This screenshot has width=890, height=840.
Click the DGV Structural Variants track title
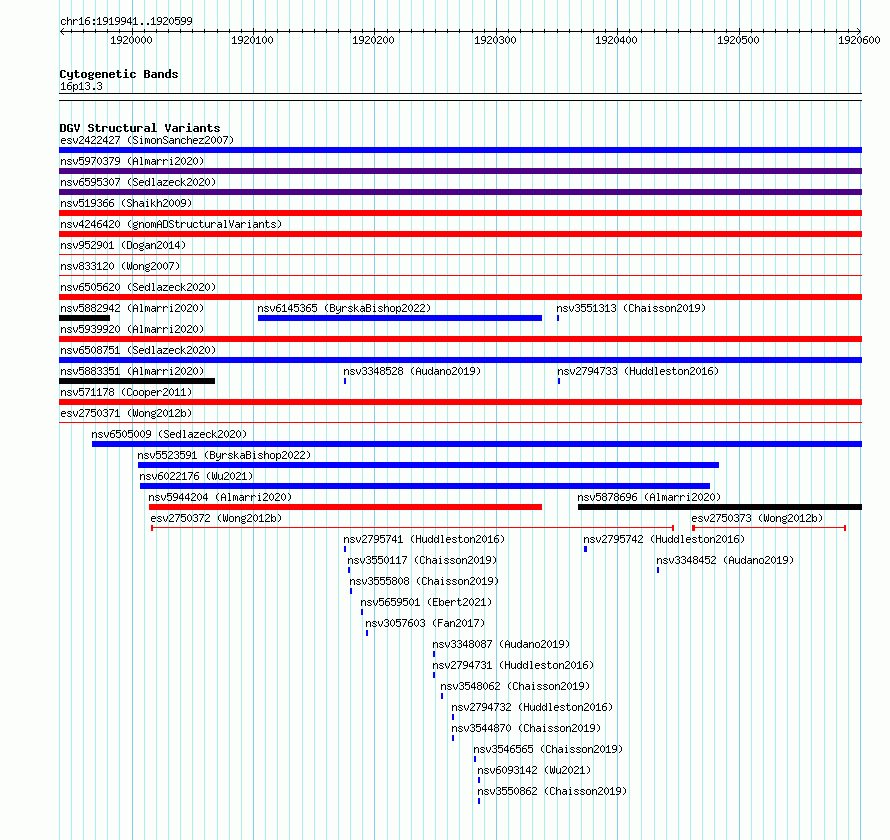pyautogui.click(x=140, y=128)
